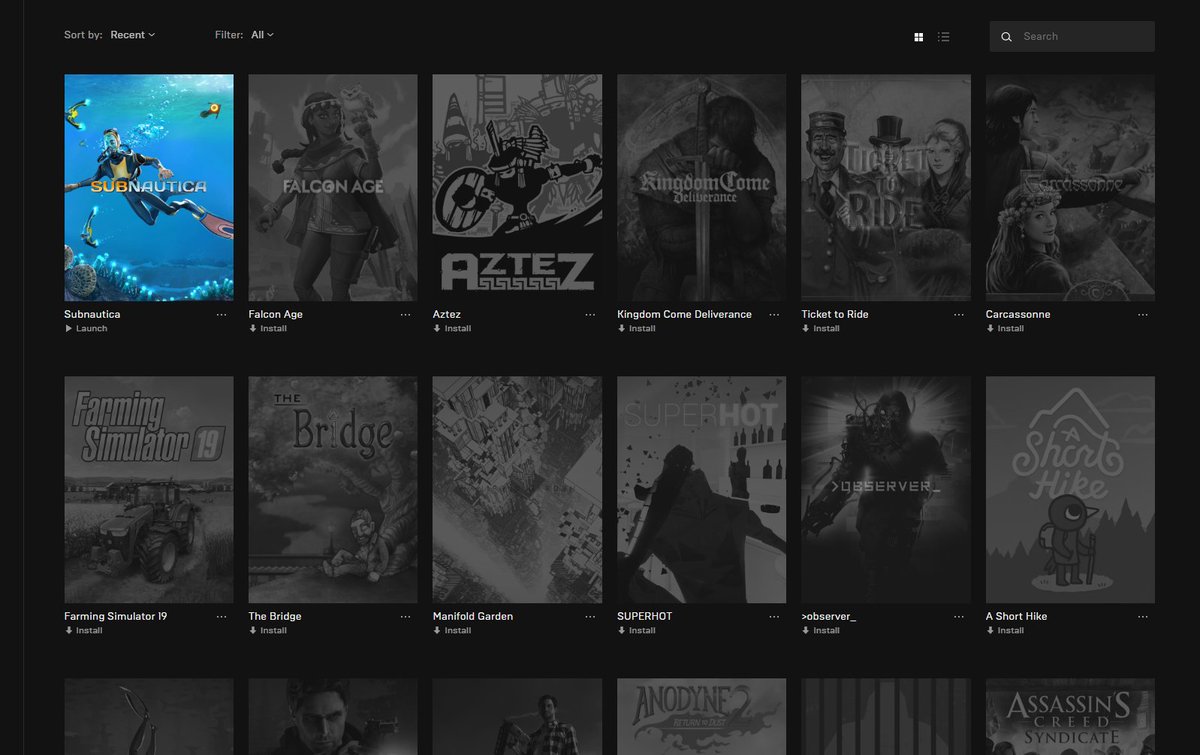1200x755 pixels.
Task: Click the Ticket to Ride title text
Action: pos(835,314)
